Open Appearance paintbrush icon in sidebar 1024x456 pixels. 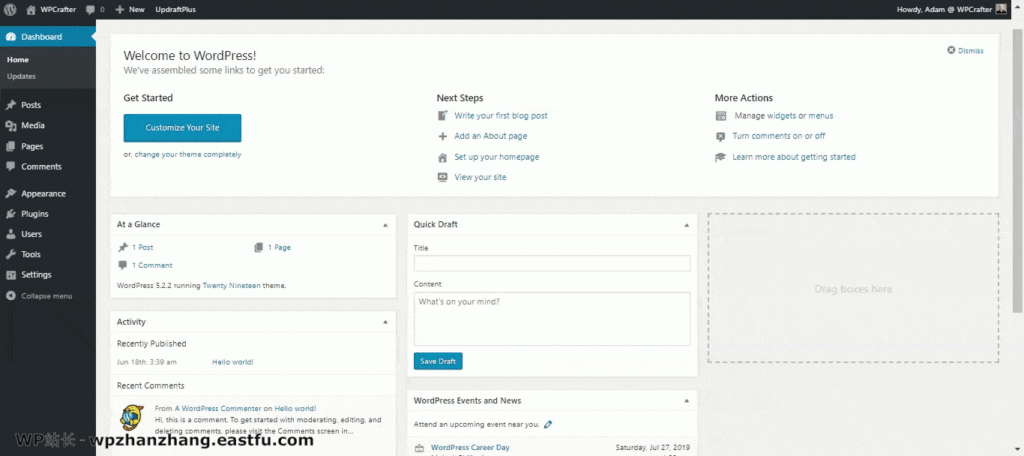pos(11,194)
